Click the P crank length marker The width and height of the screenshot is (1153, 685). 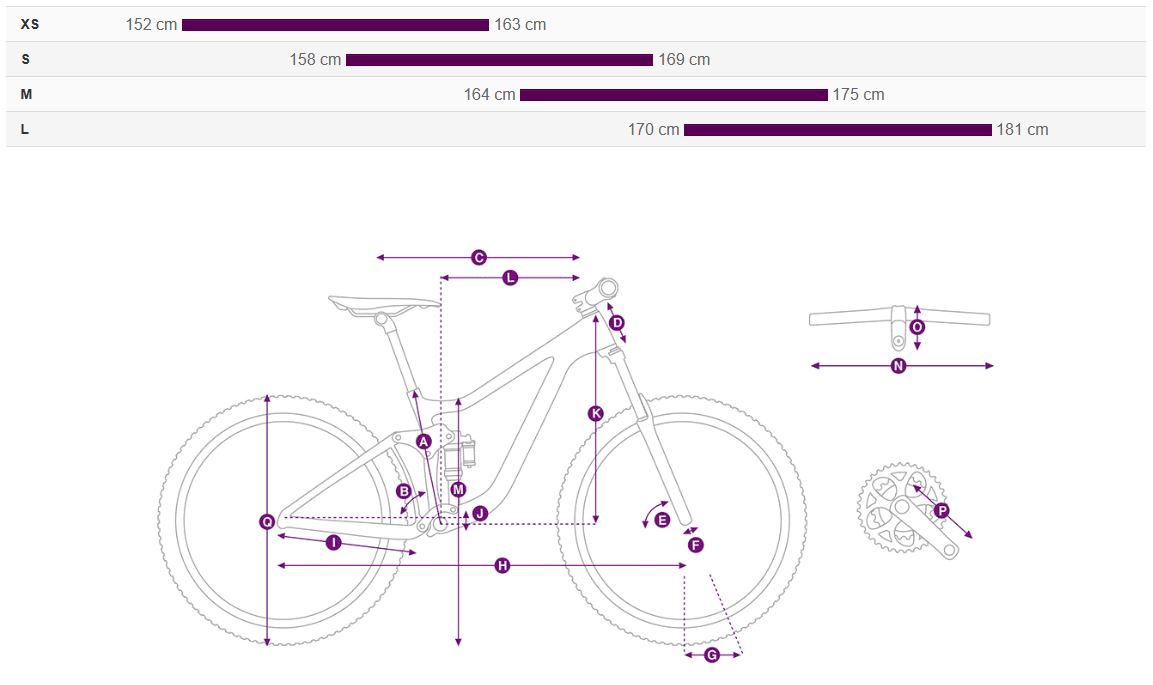[941, 510]
